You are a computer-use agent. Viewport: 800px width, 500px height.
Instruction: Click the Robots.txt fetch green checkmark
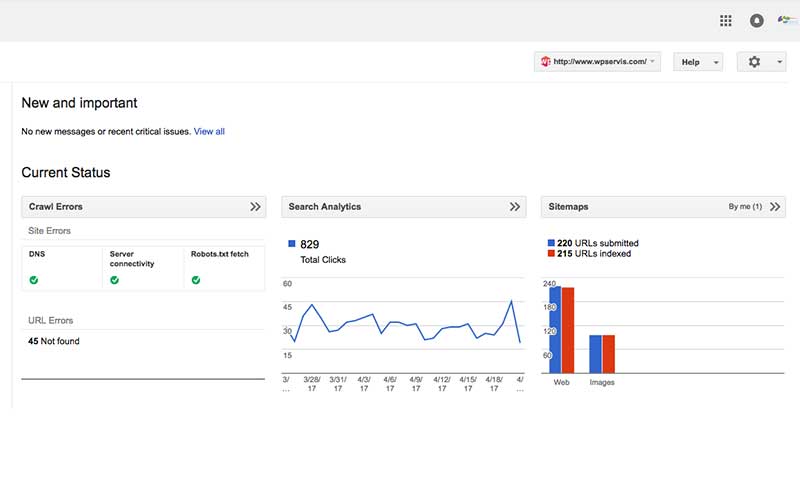[196, 280]
